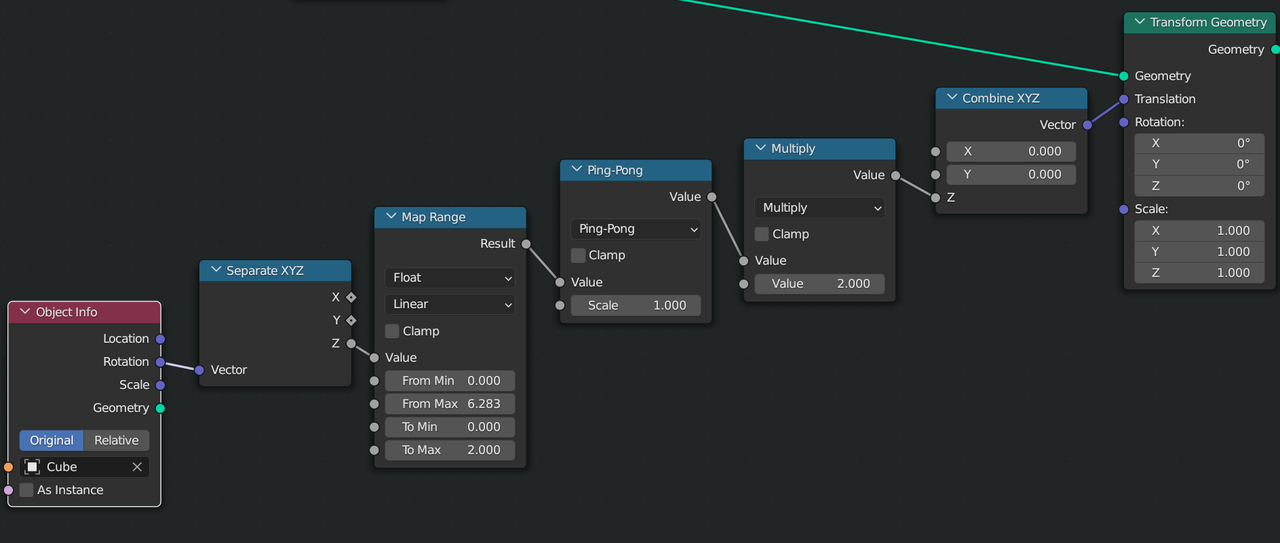The width and height of the screenshot is (1280, 543).
Task: Select the Original transform space
Action: 52,441
